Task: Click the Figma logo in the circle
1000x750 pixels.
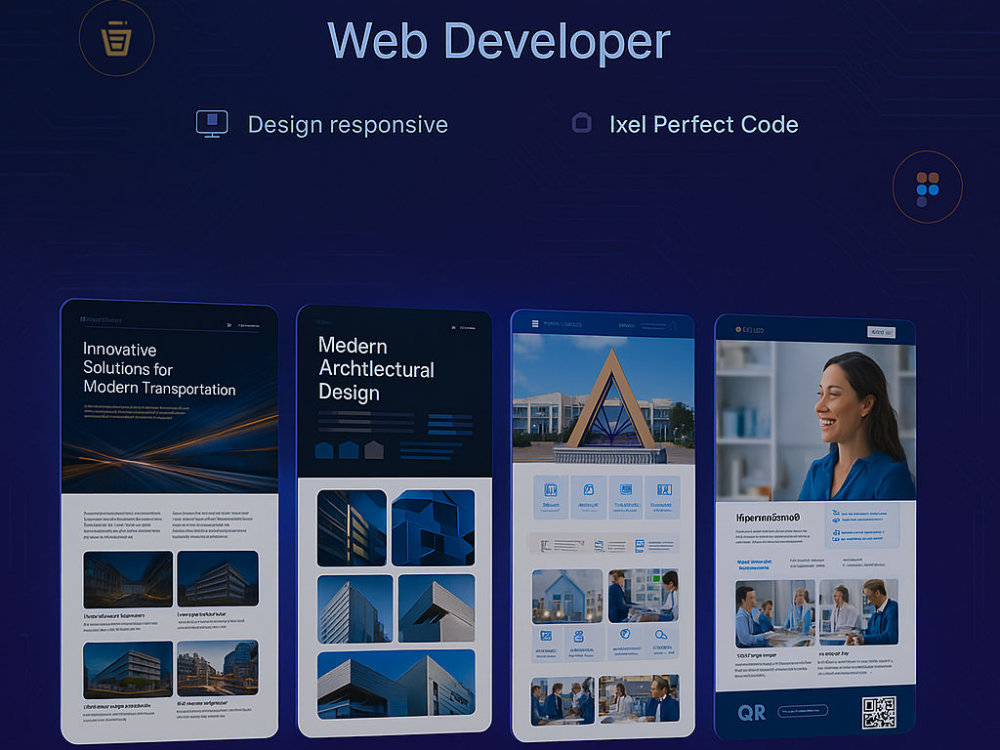Action: (x=927, y=189)
